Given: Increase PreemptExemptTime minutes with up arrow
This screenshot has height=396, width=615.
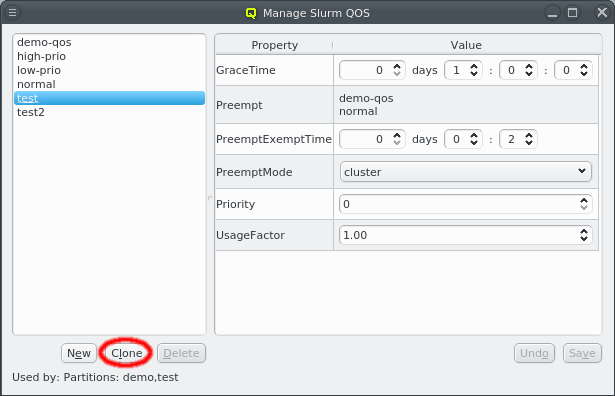Looking at the screenshot, I should [x=529, y=135].
